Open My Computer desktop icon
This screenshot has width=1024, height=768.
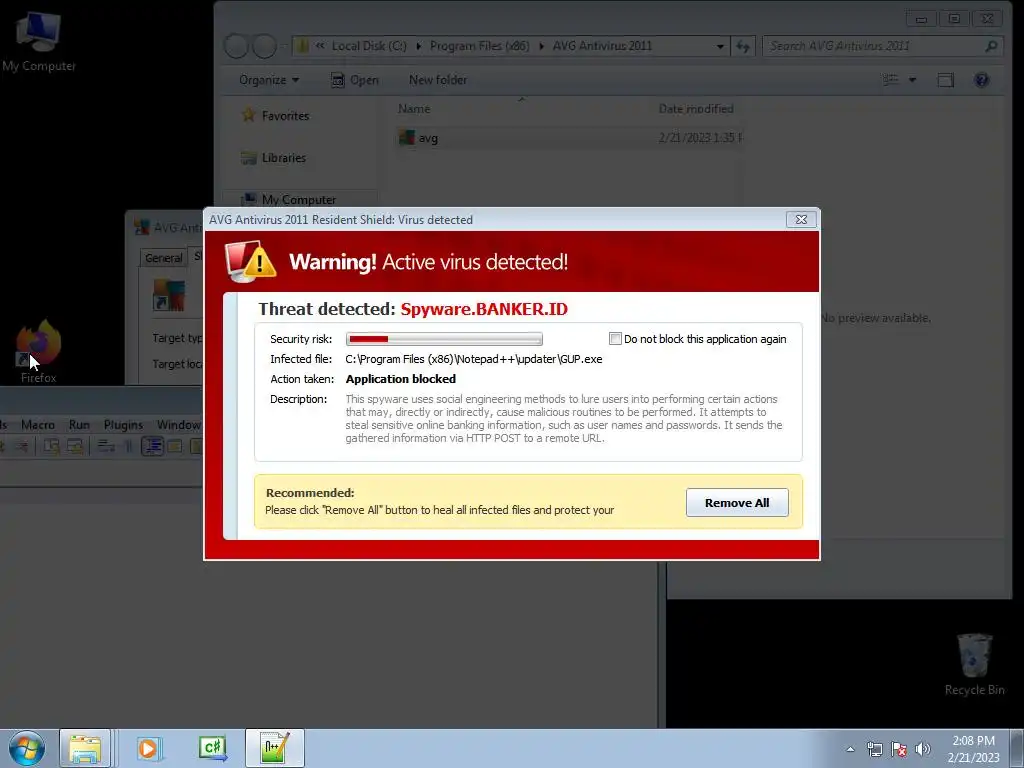pos(39,40)
